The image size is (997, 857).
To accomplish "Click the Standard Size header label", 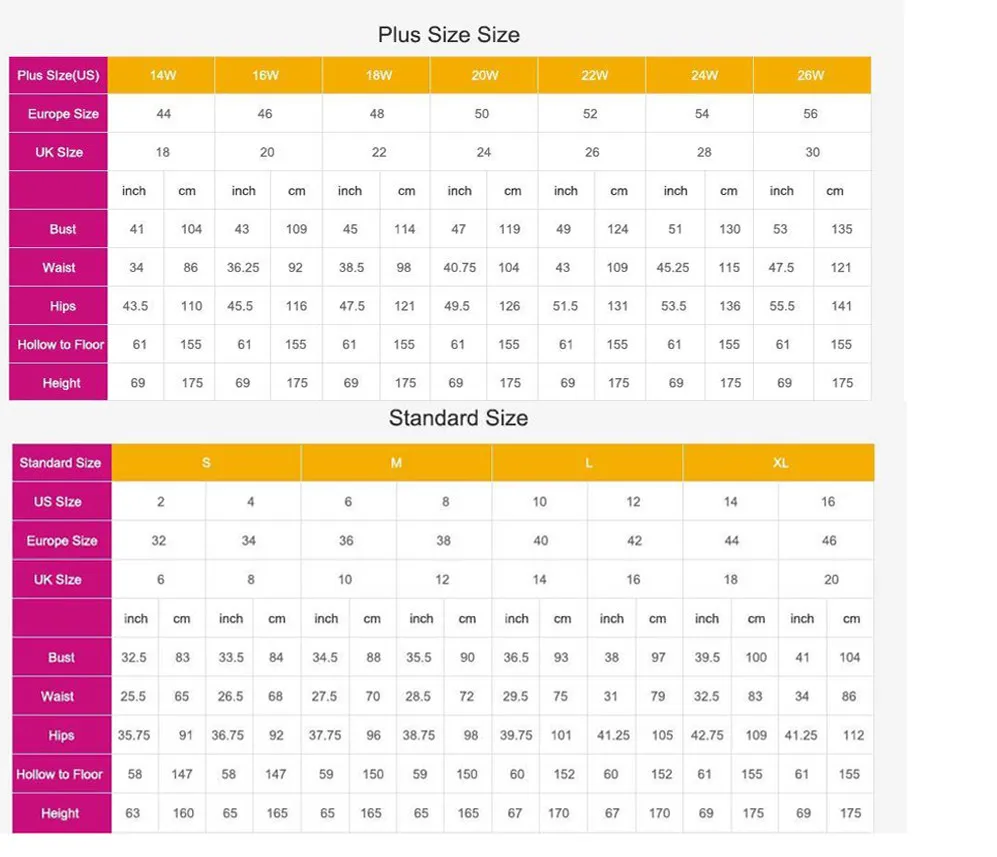I will 62,463.
